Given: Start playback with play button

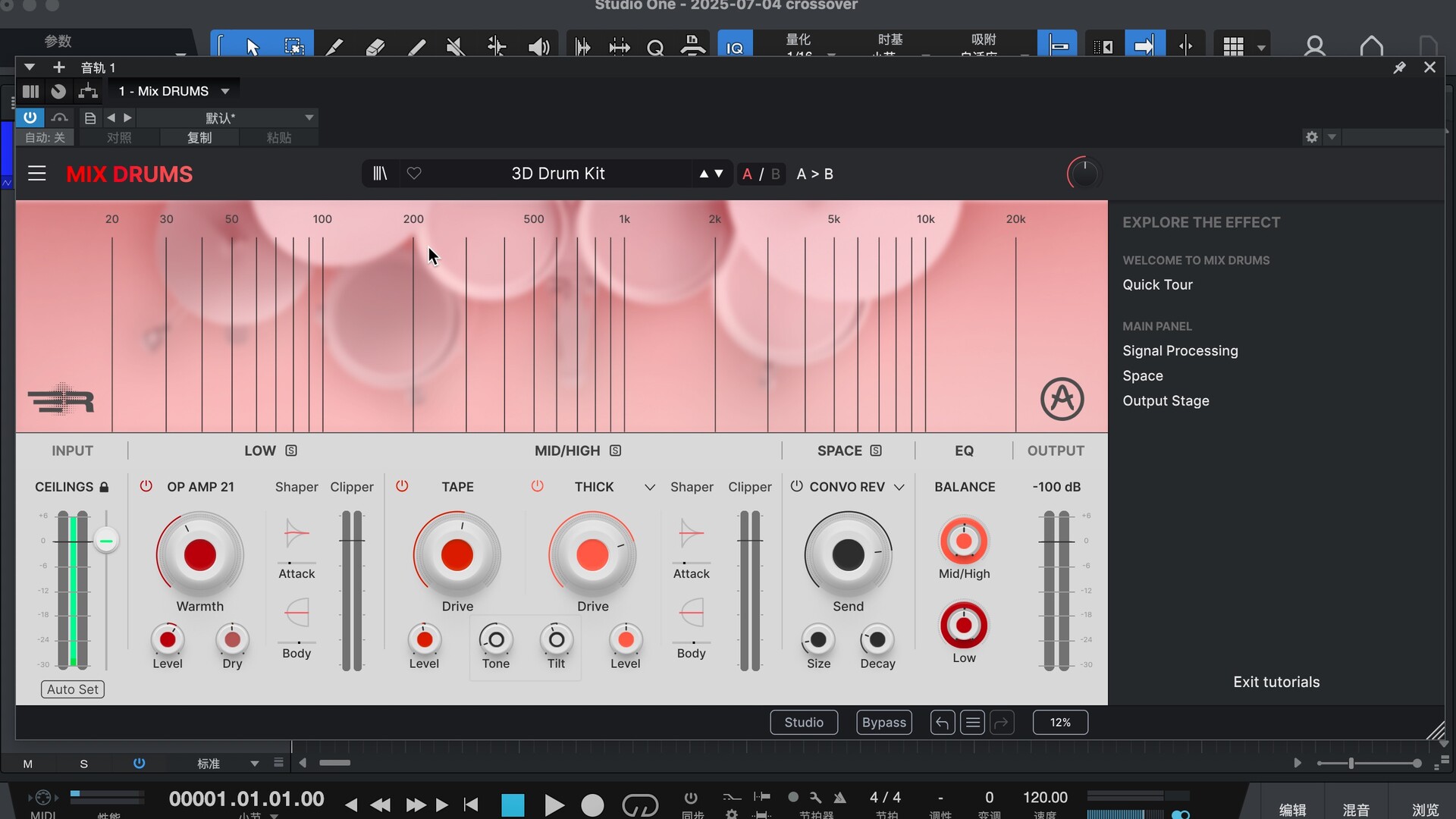Looking at the screenshot, I should pyautogui.click(x=554, y=805).
